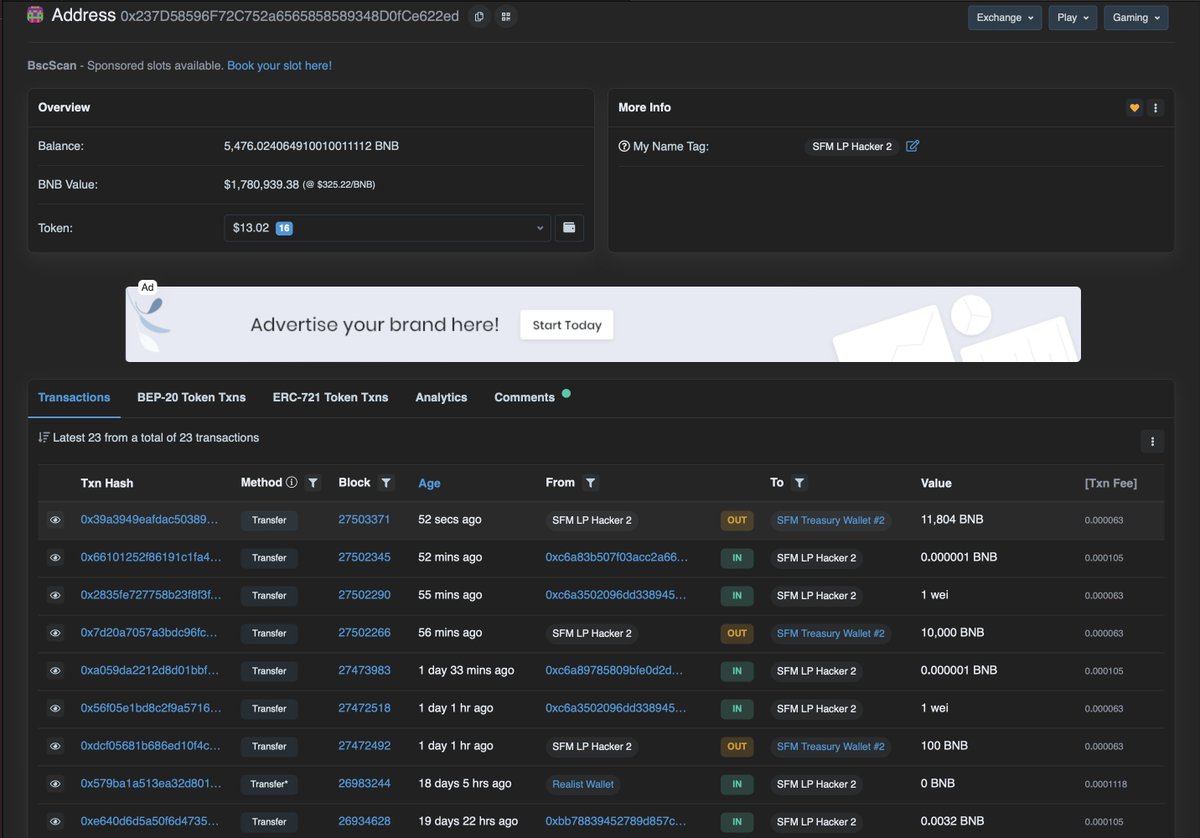Click the heart favorite icon in More Info

1134,108
